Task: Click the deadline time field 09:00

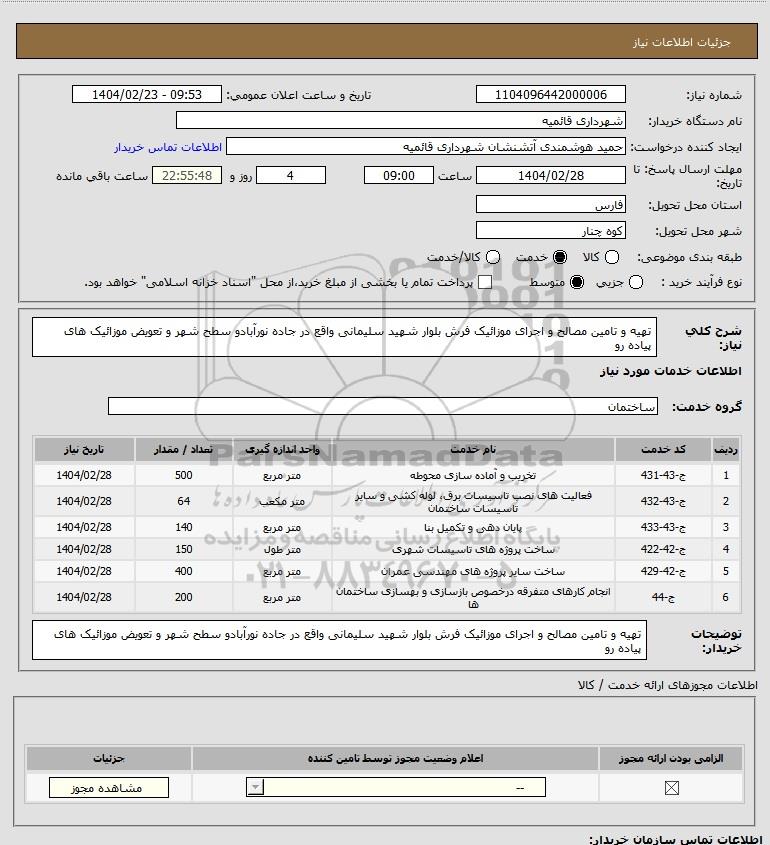Action: tap(399, 176)
